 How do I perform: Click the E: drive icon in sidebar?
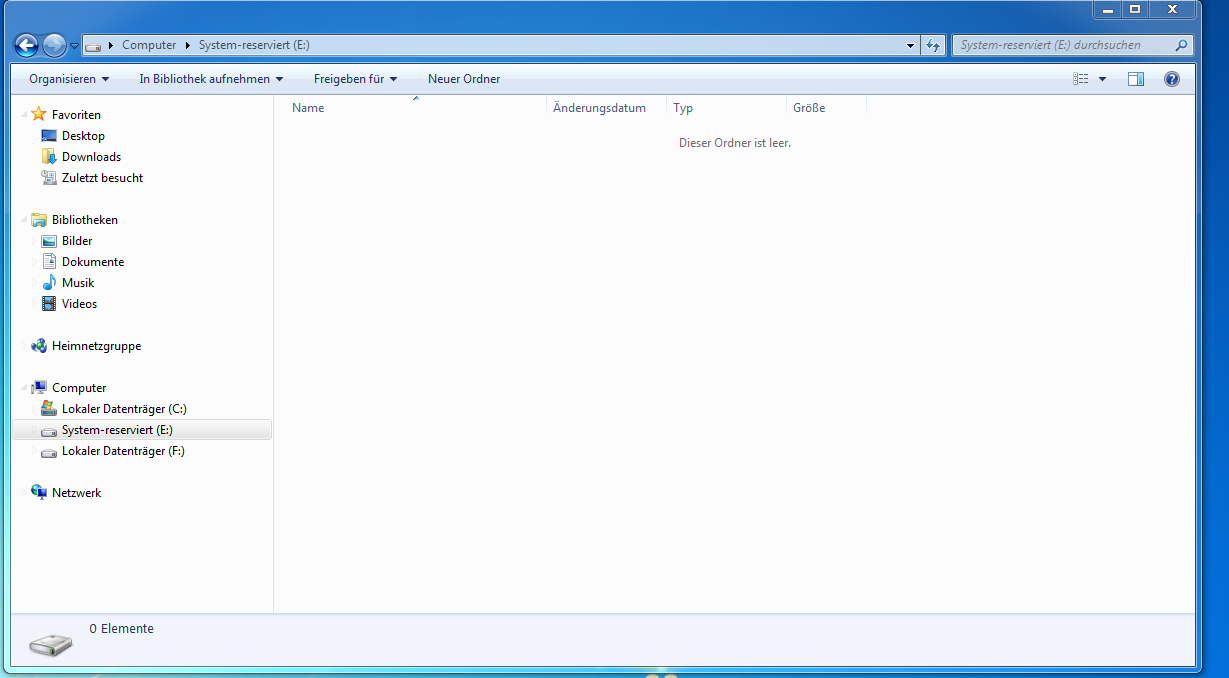49,431
